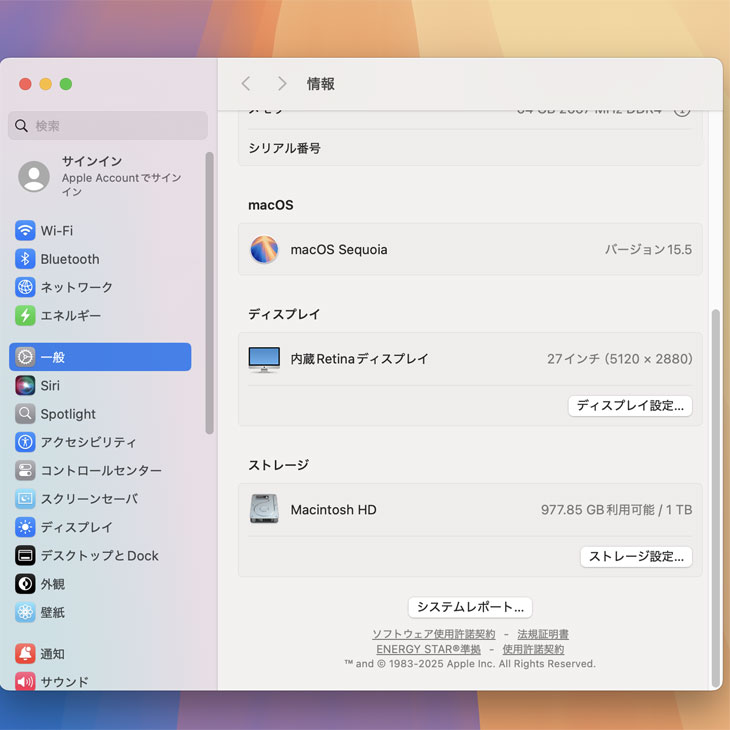Go forward with the right chevron
The image size is (730, 730).
point(282,84)
